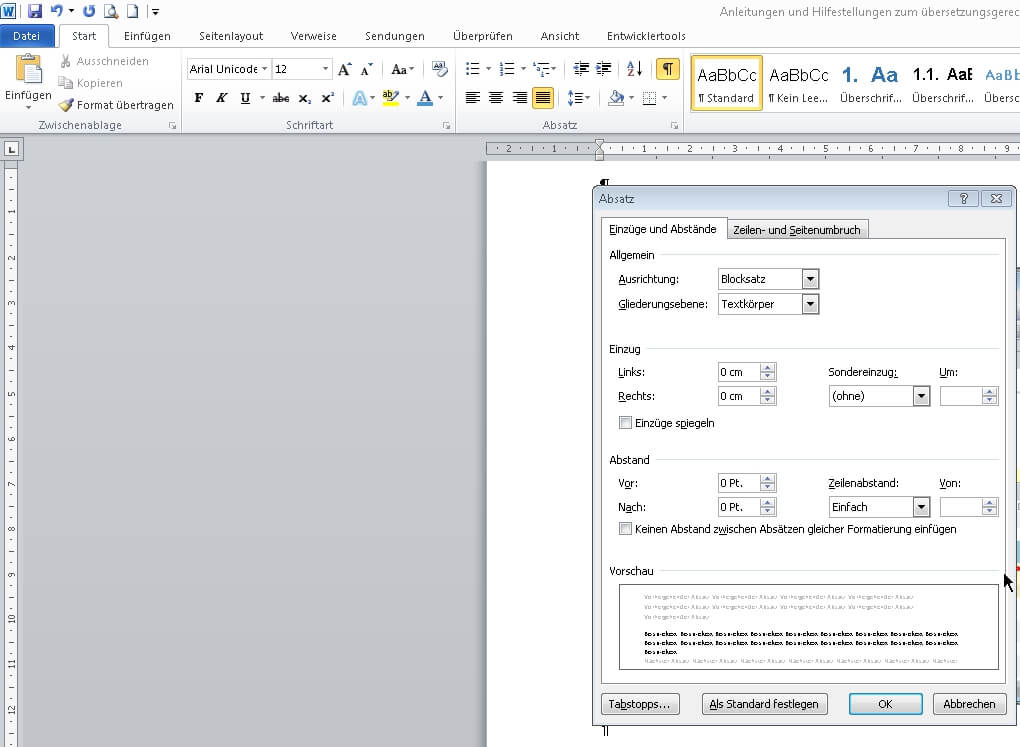This screenshot has width=1020, height=747.
Task: Toggle italic text formatting
Action: point(221,98)
